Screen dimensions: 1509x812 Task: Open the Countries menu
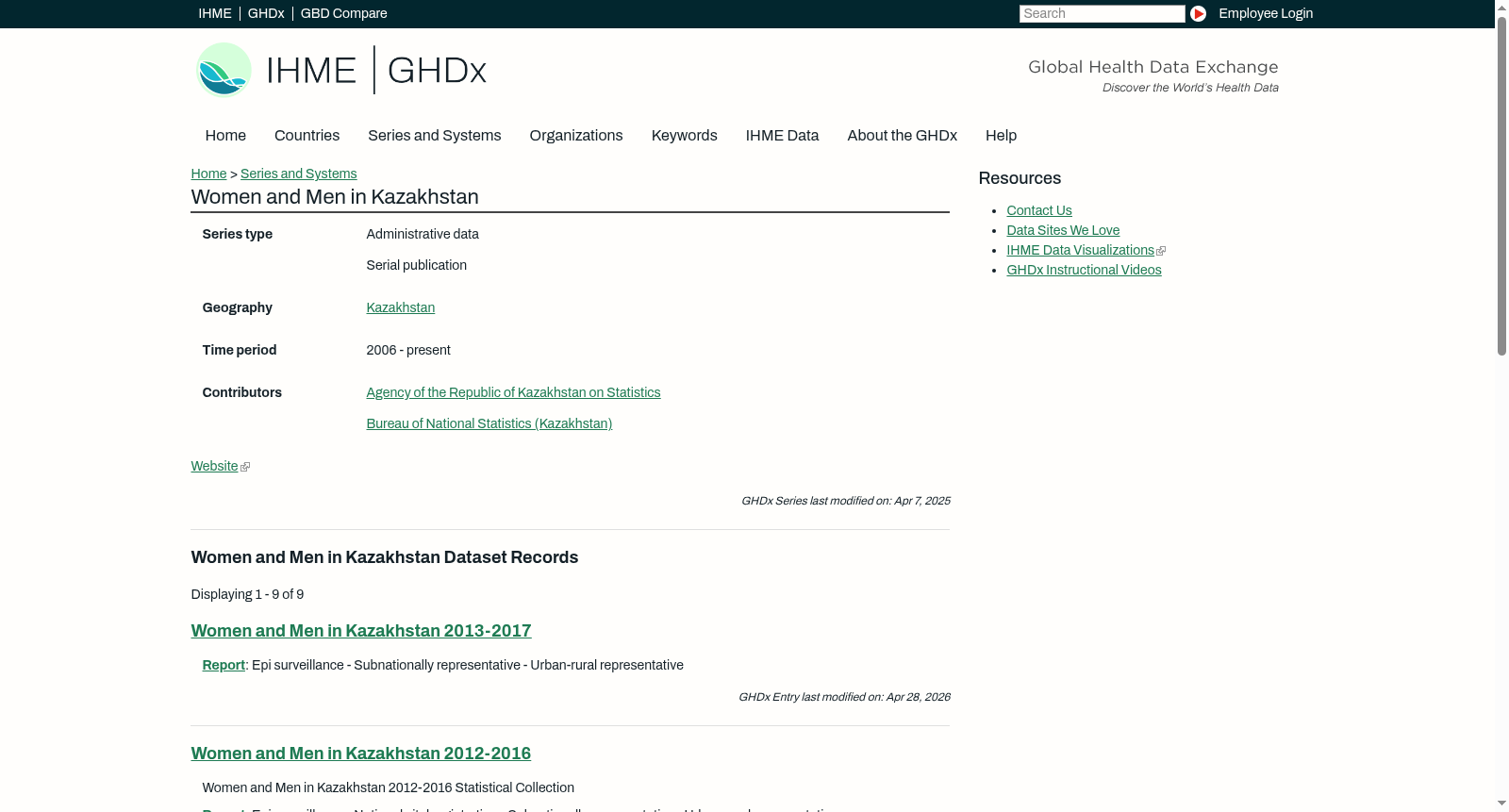point(307,136)
